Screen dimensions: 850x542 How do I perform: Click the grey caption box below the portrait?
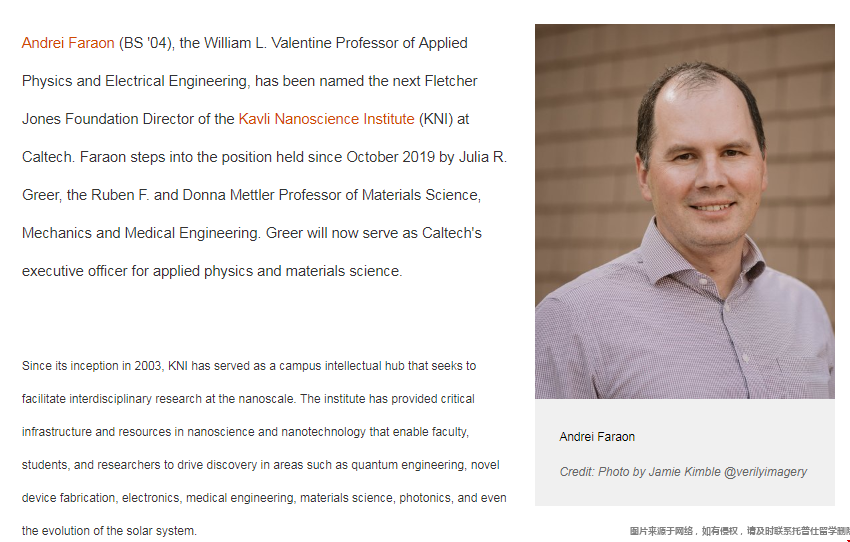tap(685, 453)
